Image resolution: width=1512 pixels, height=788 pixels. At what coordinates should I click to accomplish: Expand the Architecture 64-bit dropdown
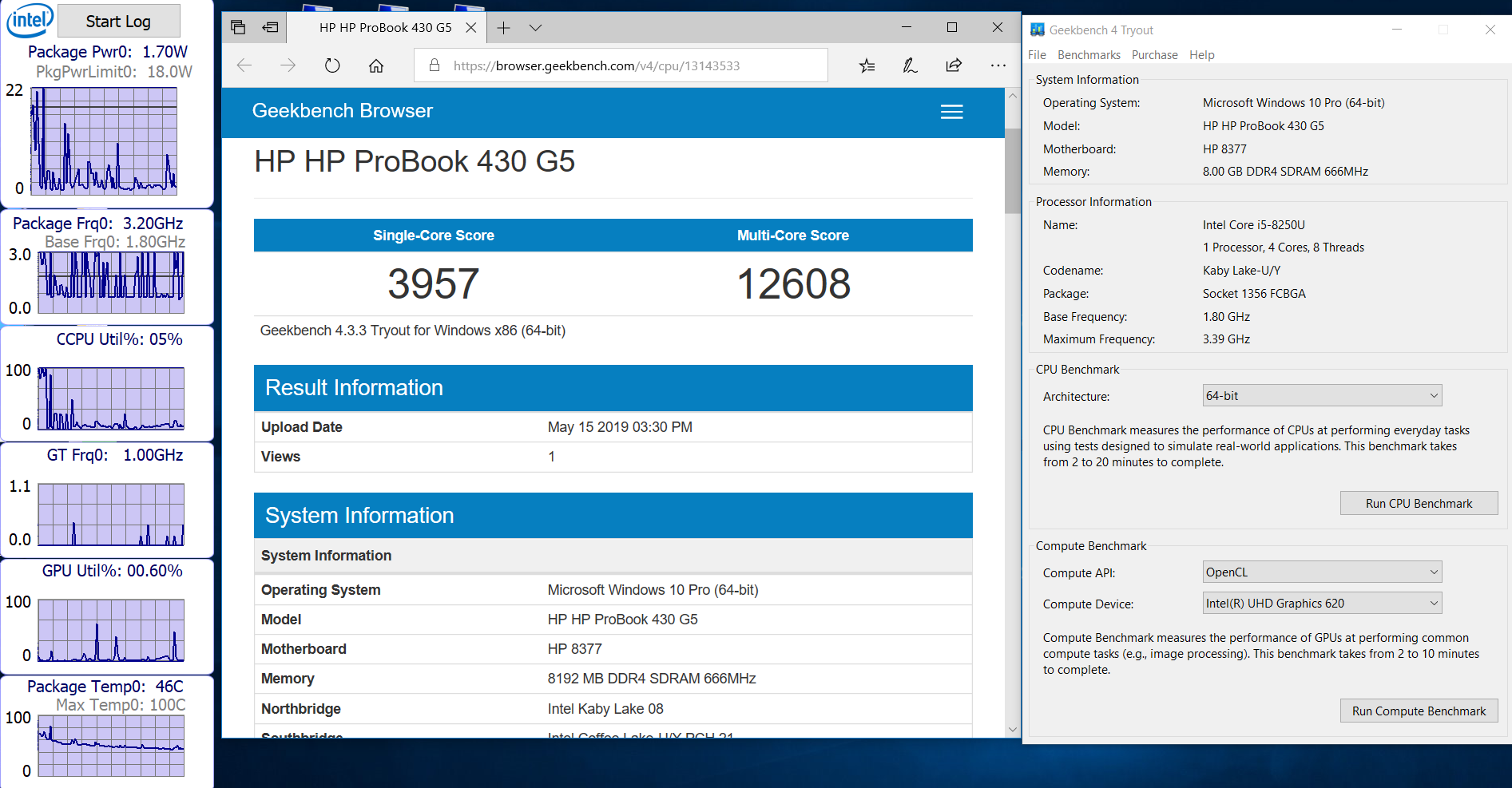click(1322, 395)
